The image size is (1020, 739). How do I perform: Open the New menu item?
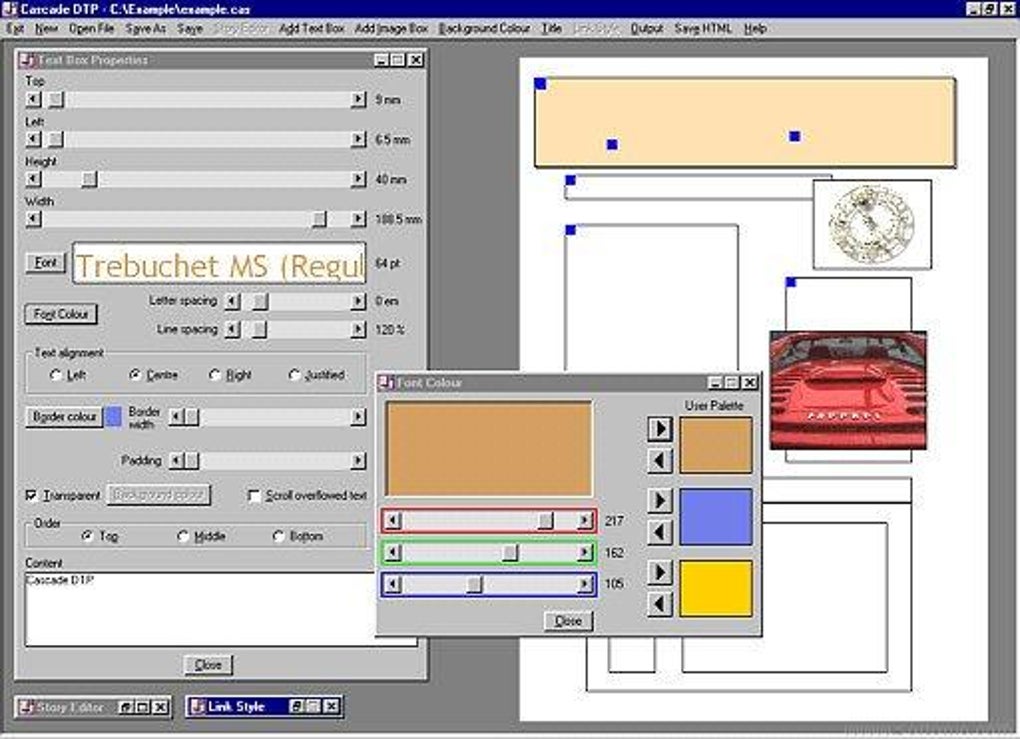(x=46, y=29)
